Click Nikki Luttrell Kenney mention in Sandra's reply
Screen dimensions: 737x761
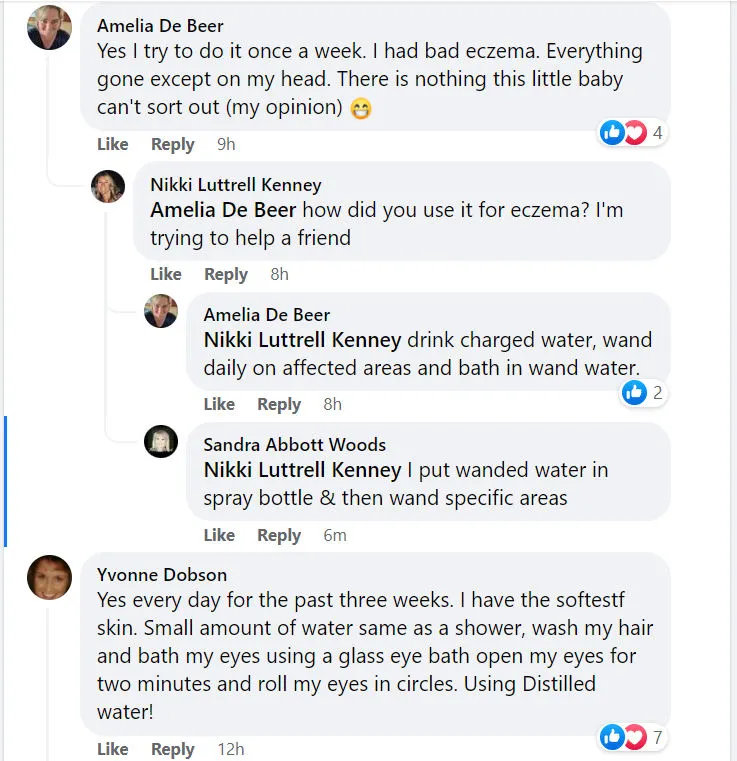(302, 470)
